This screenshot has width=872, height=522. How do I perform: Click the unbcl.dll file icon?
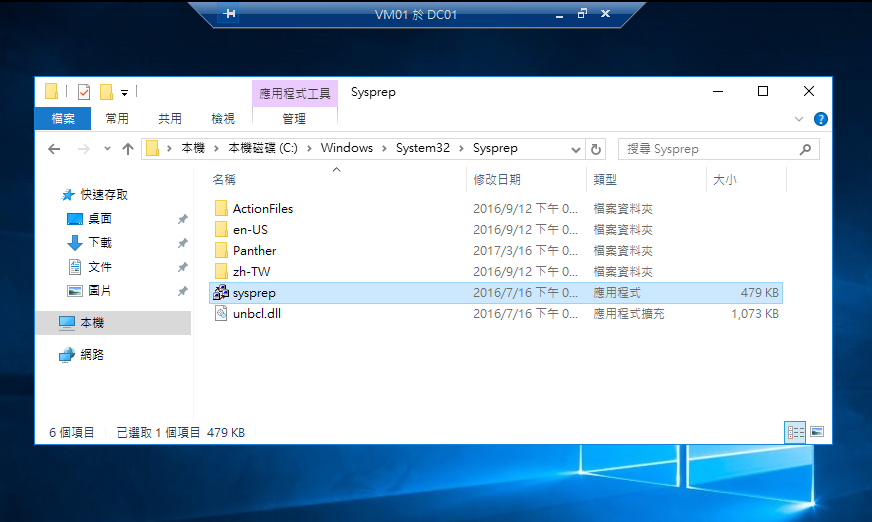pos(221,314)
